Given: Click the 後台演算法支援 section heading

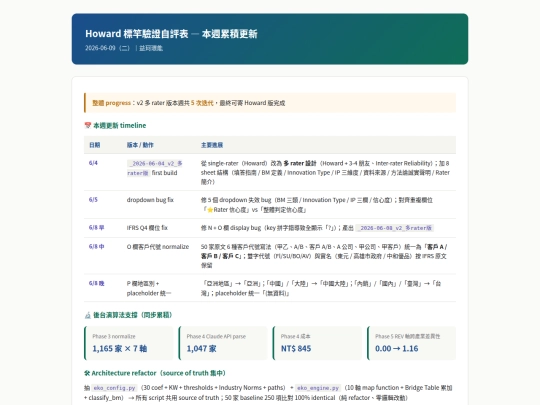Looking at the screenshot, I should (133, 315).
